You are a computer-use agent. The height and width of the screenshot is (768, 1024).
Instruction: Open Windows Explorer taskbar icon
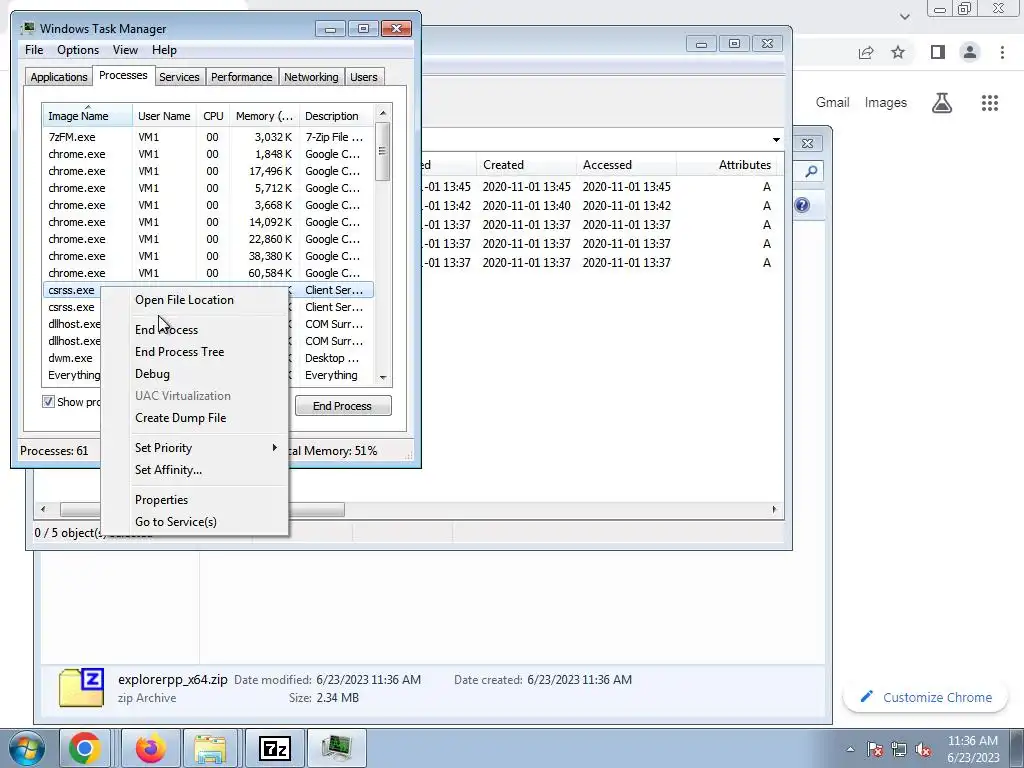click(x=211, y=748)
